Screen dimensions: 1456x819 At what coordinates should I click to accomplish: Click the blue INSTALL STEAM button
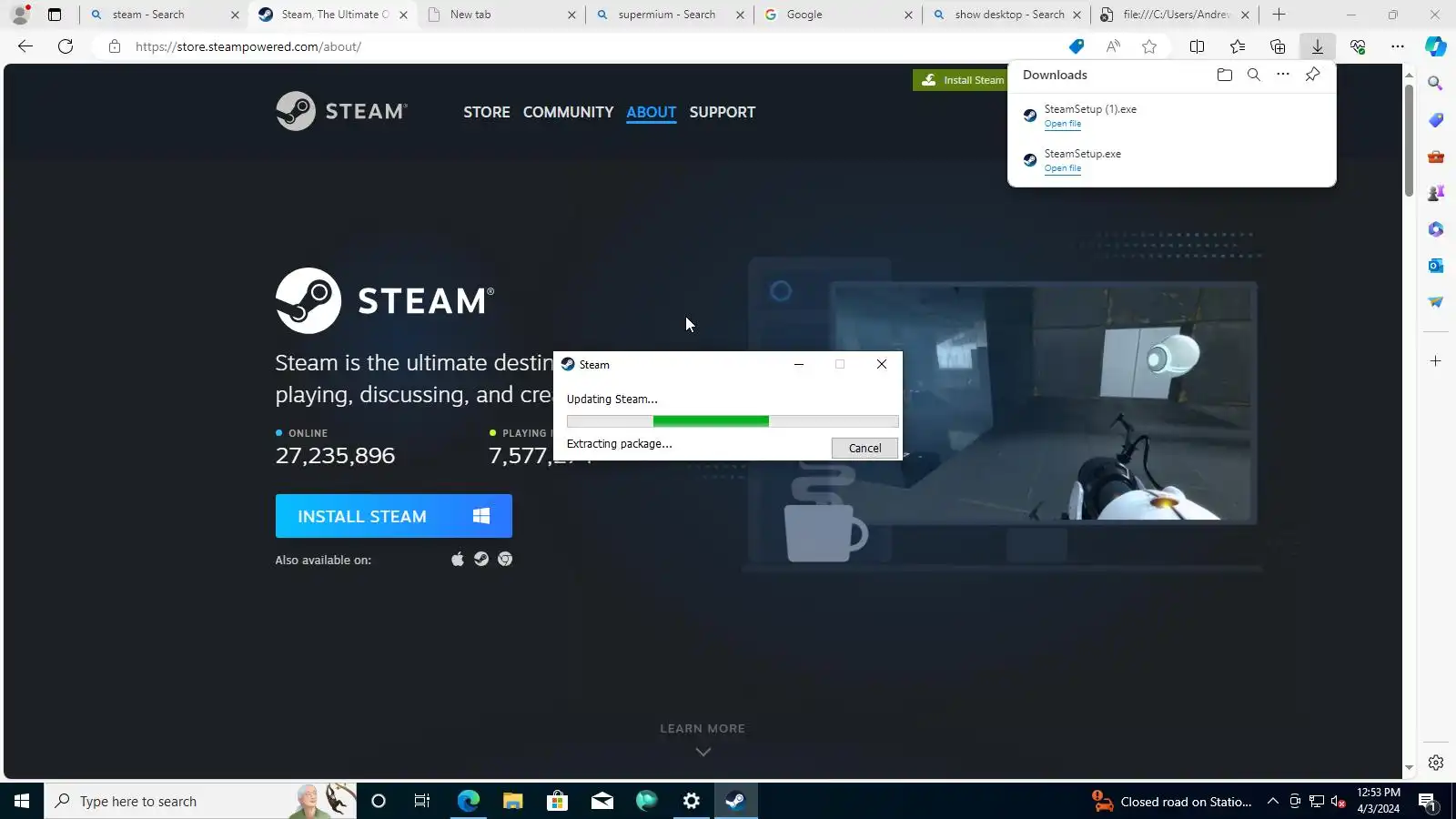pos(394,516)
